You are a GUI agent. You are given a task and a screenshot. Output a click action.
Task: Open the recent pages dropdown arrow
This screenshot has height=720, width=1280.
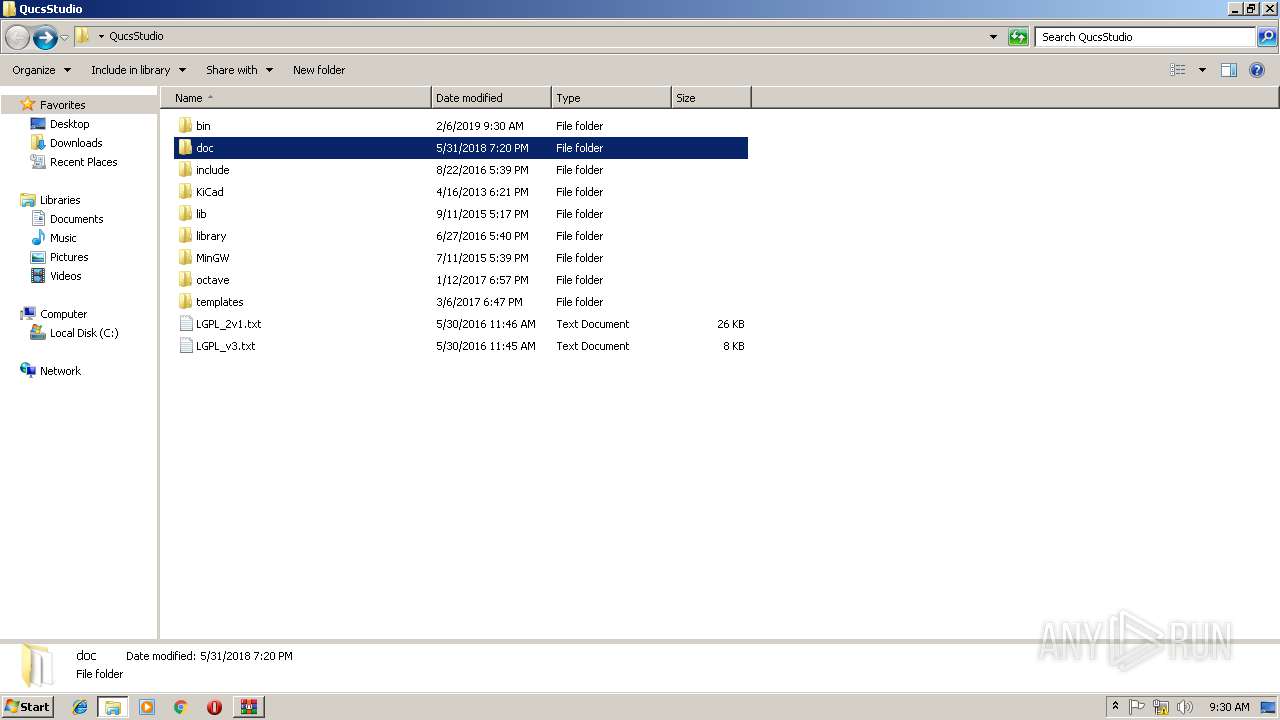(x=65, y=37)
